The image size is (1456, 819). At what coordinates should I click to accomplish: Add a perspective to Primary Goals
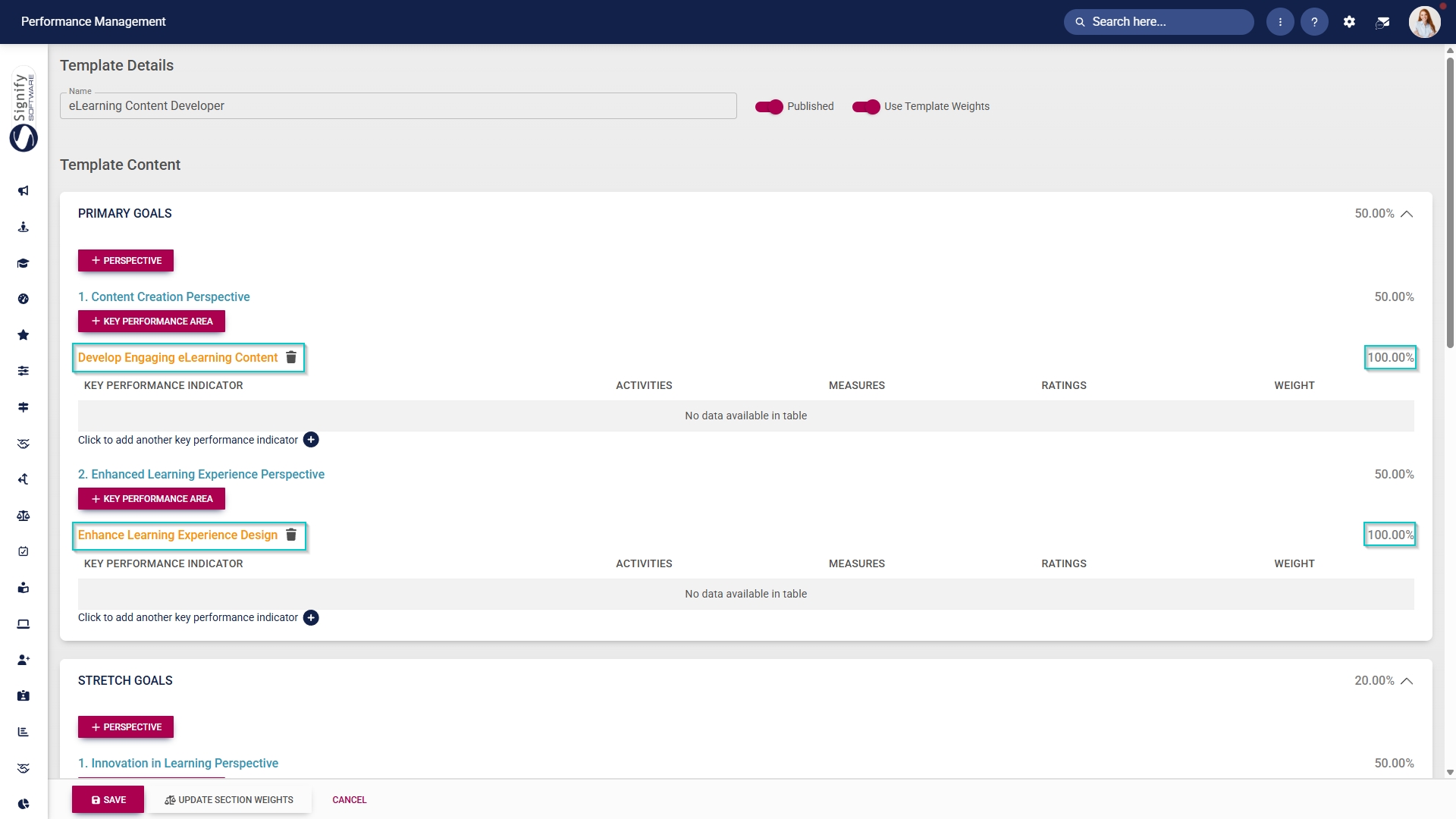(126, 260)
